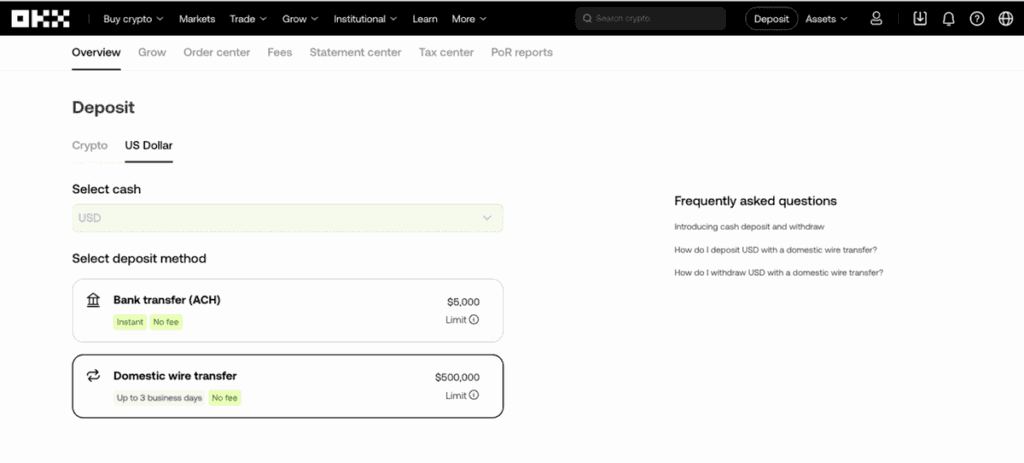The height and width of the screenshot is (463, 1024).
Task: Expand the Institutional menu
Action: tap(365, 19)
